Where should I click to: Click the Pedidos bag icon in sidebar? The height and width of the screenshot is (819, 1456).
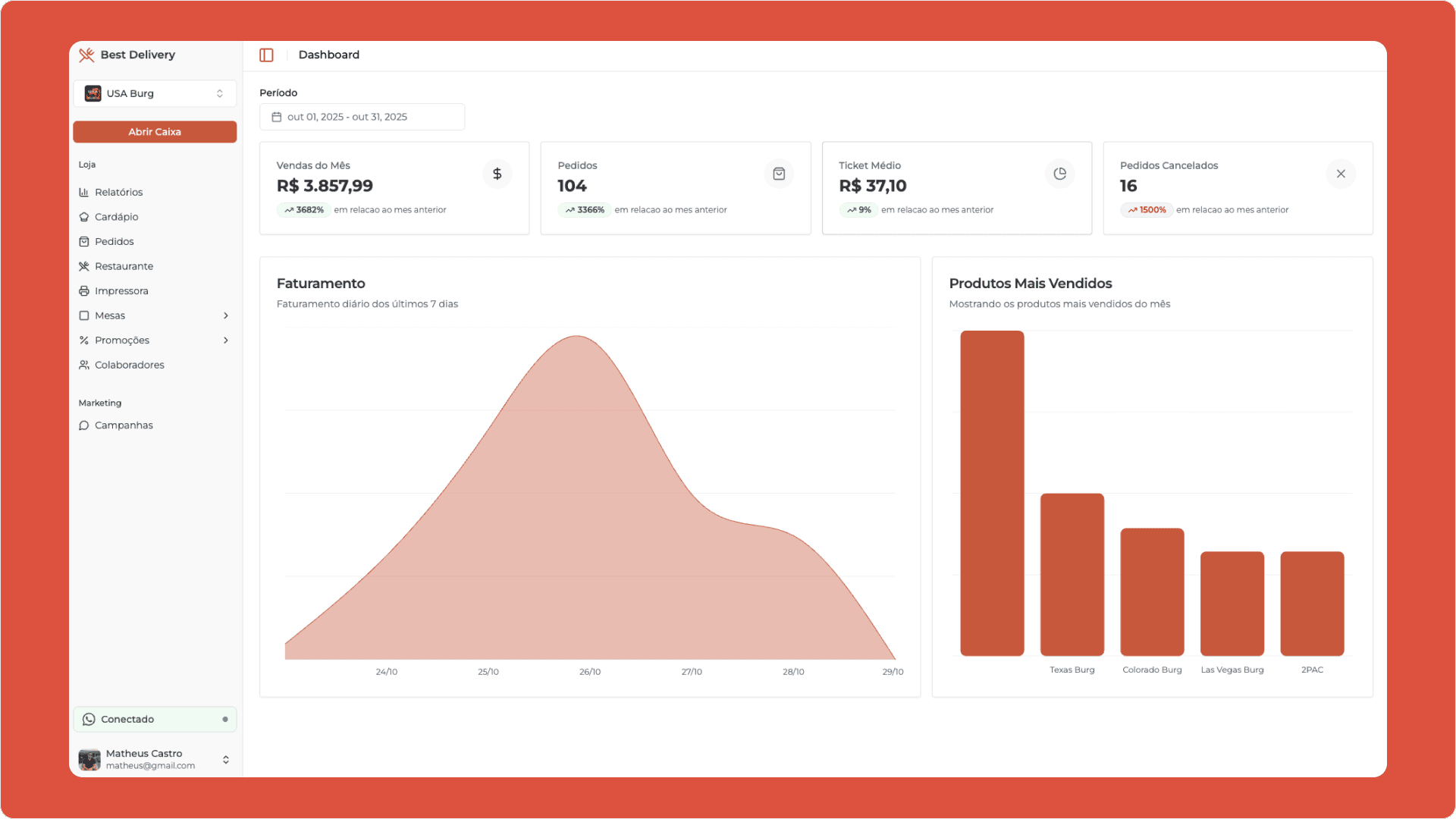[x=86, y=241]
